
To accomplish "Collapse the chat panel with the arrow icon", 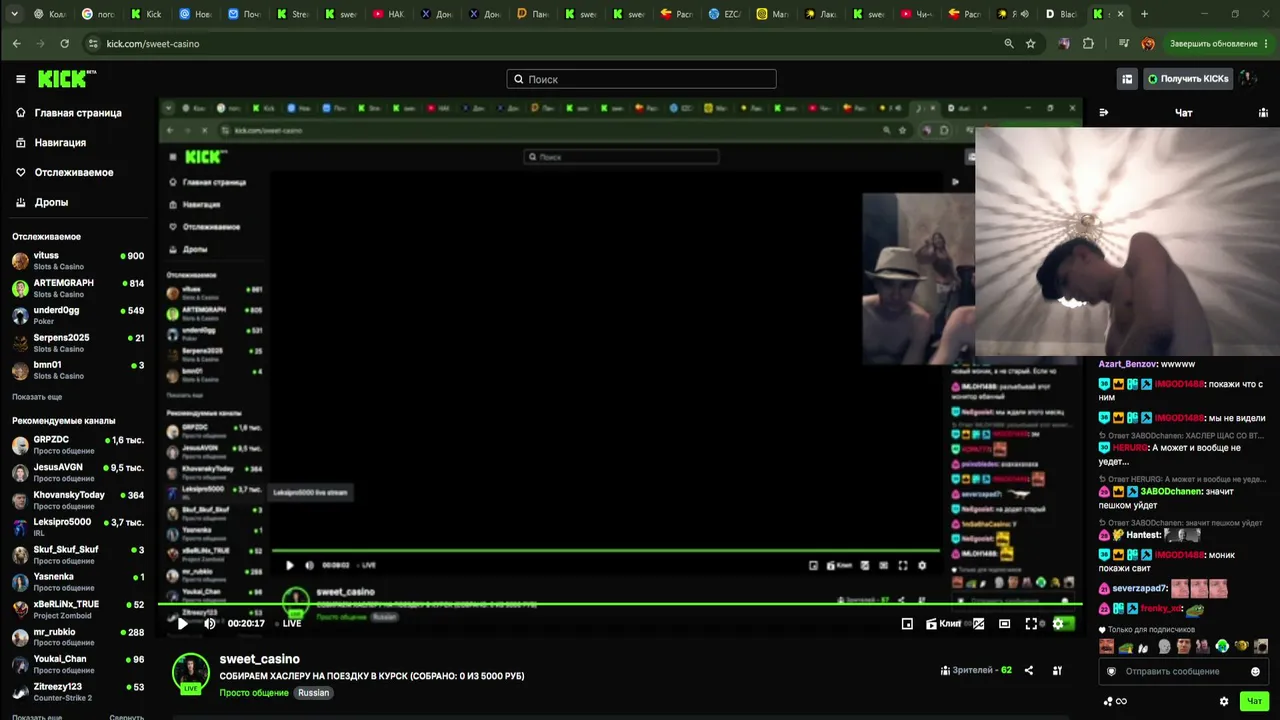I will click(x=1104, y=113).
